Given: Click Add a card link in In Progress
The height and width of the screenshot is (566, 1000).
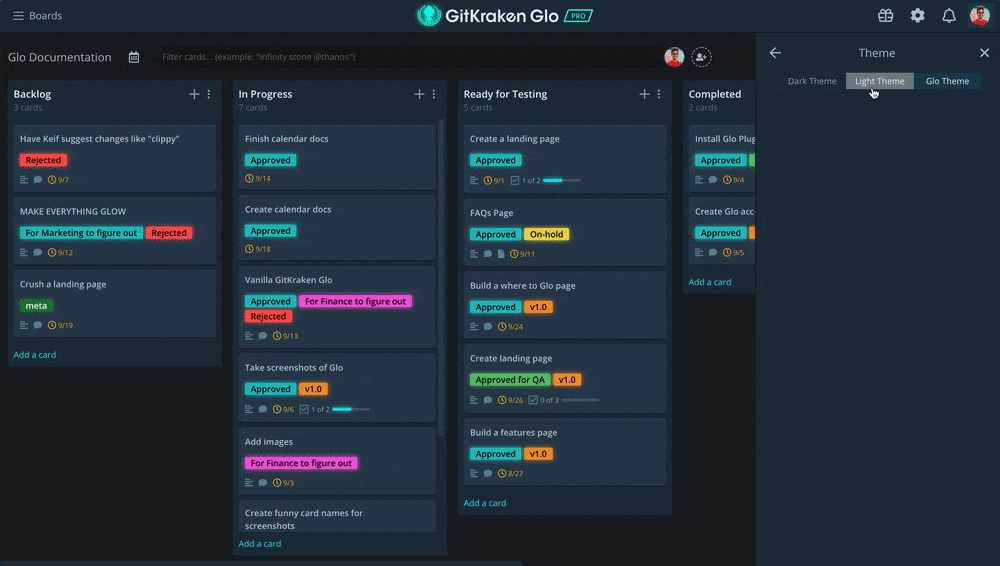Looking at the screenshot, I should 260,544.
